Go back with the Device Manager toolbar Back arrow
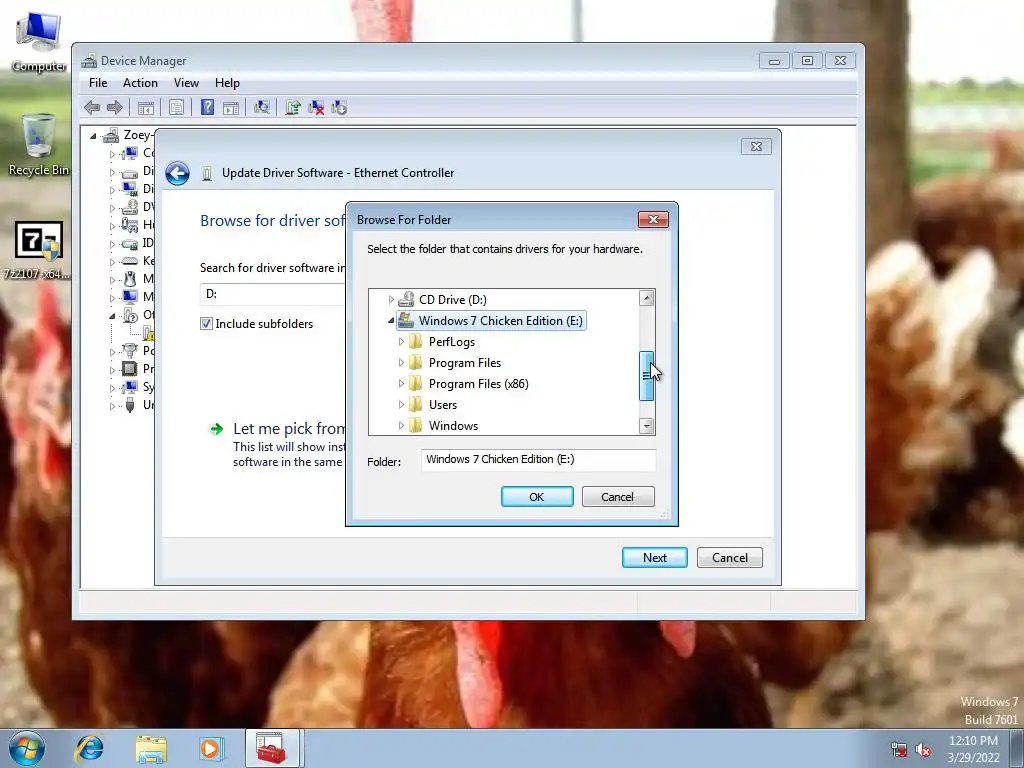Viewport: 1024px width, 768px height. [x=92, y=108]
